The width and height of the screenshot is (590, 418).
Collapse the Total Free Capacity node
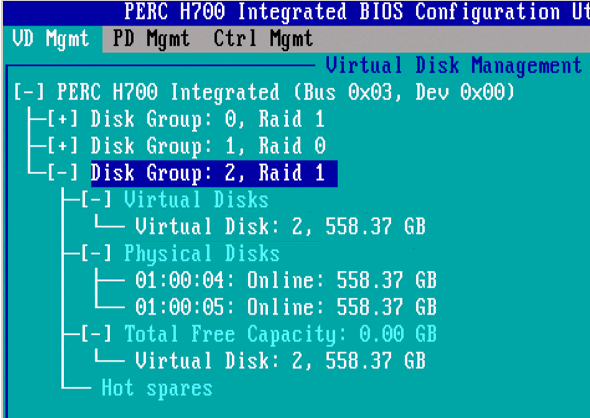[96, 334]
